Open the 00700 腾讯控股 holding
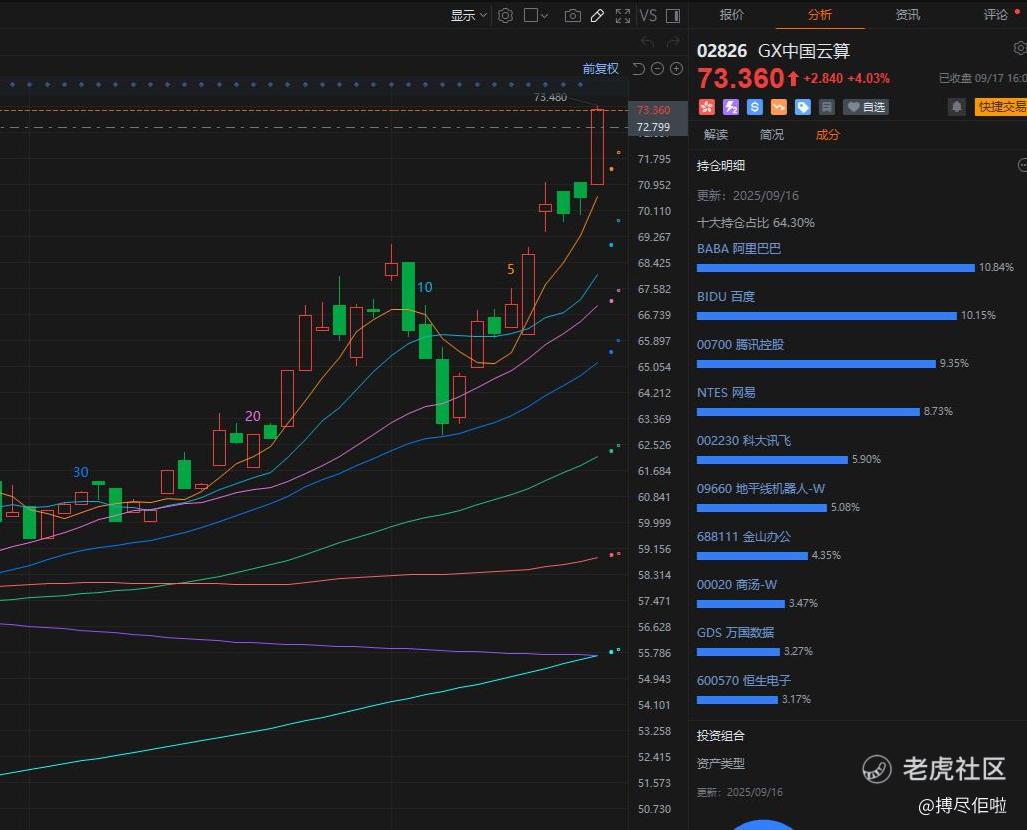 [x=740, y=345]
